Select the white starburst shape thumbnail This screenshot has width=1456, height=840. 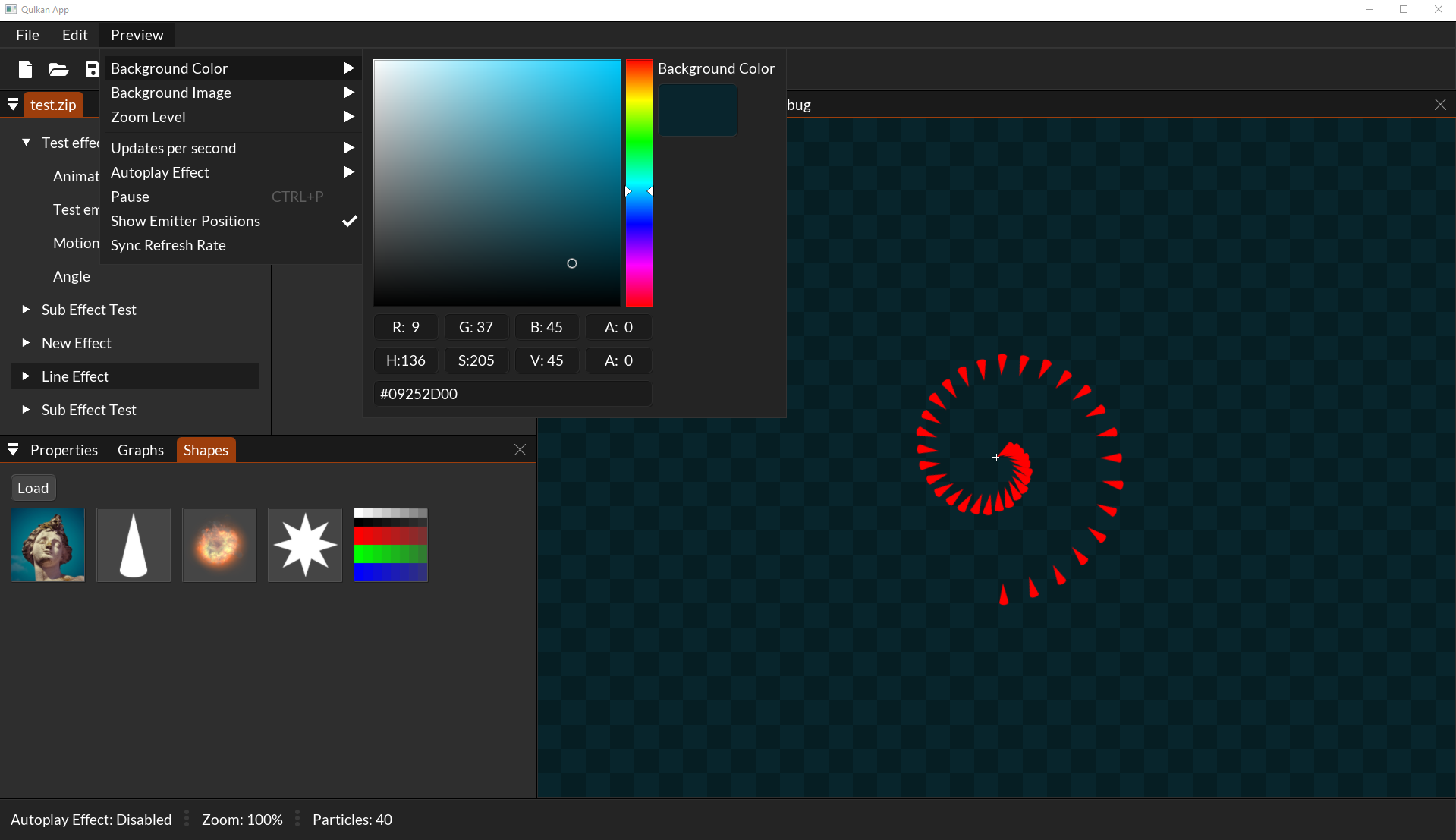(x=305, y=545)
